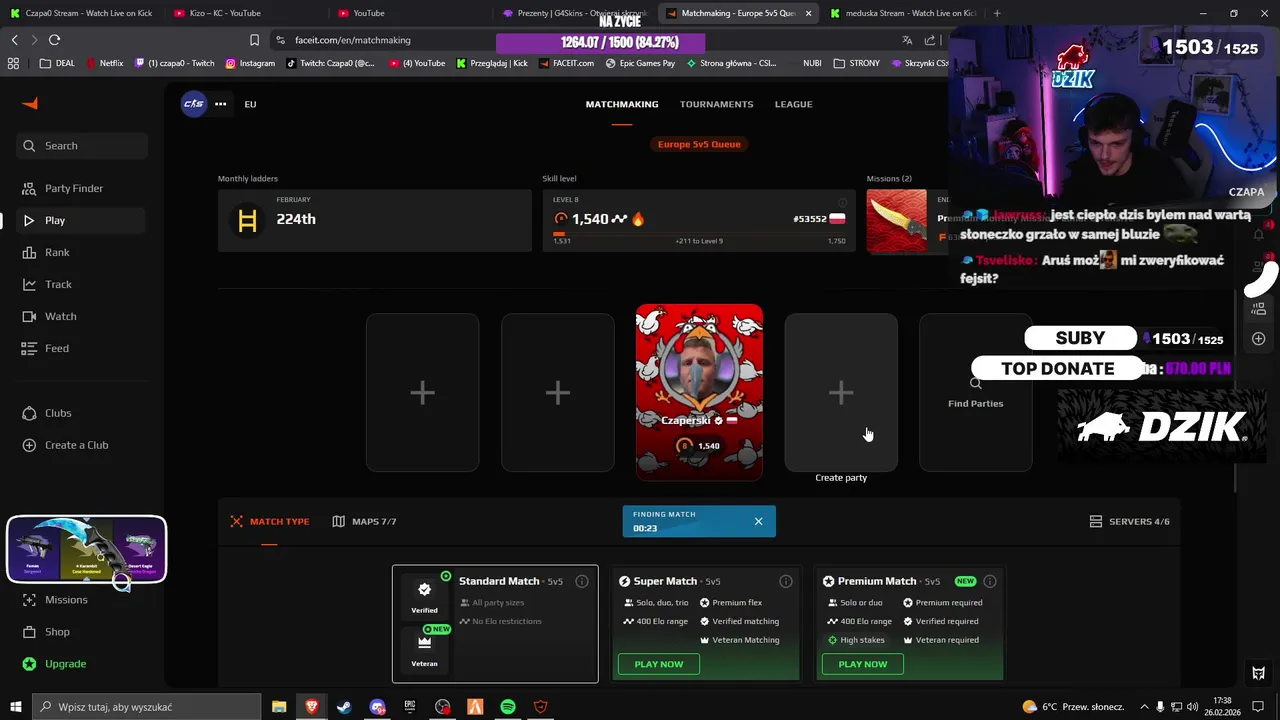Image resolution: width=1280 pixels, height=720 pixels.
Task: Open the MAPS 7/7 tab
Action: [x=364, y=521]
